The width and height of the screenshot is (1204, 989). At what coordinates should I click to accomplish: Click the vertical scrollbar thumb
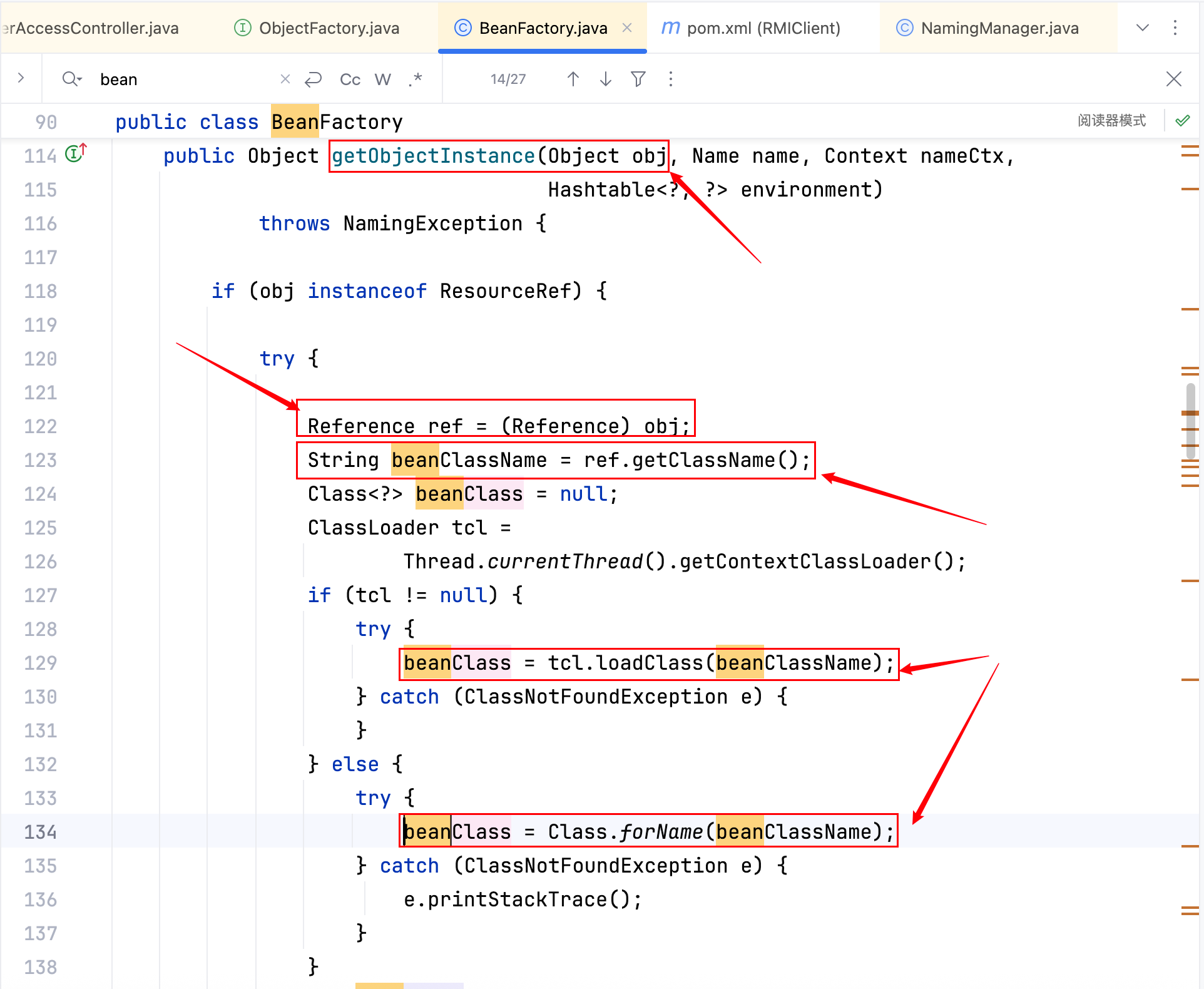pos(1190,421)
